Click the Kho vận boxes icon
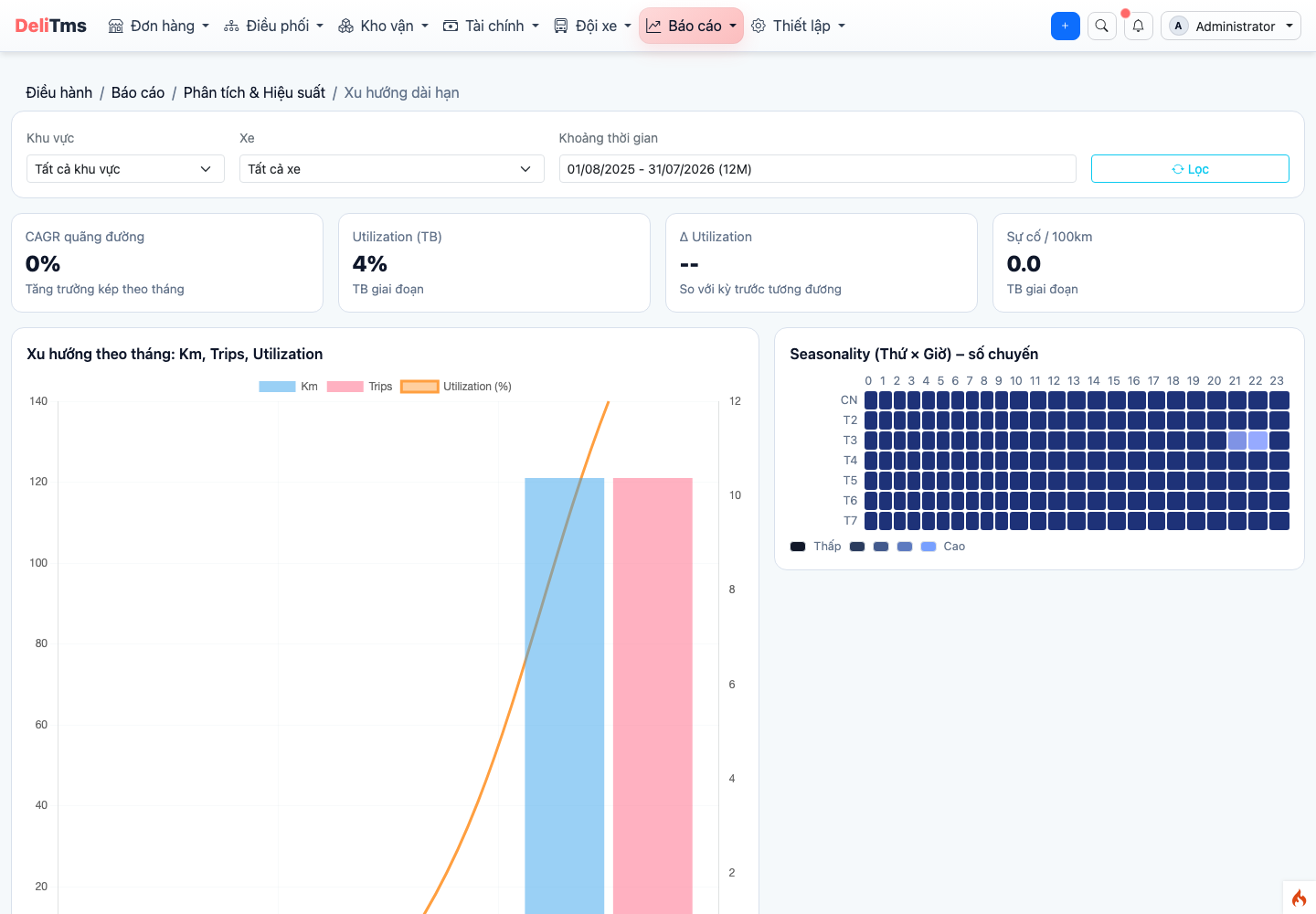 (x=345, y=26)
